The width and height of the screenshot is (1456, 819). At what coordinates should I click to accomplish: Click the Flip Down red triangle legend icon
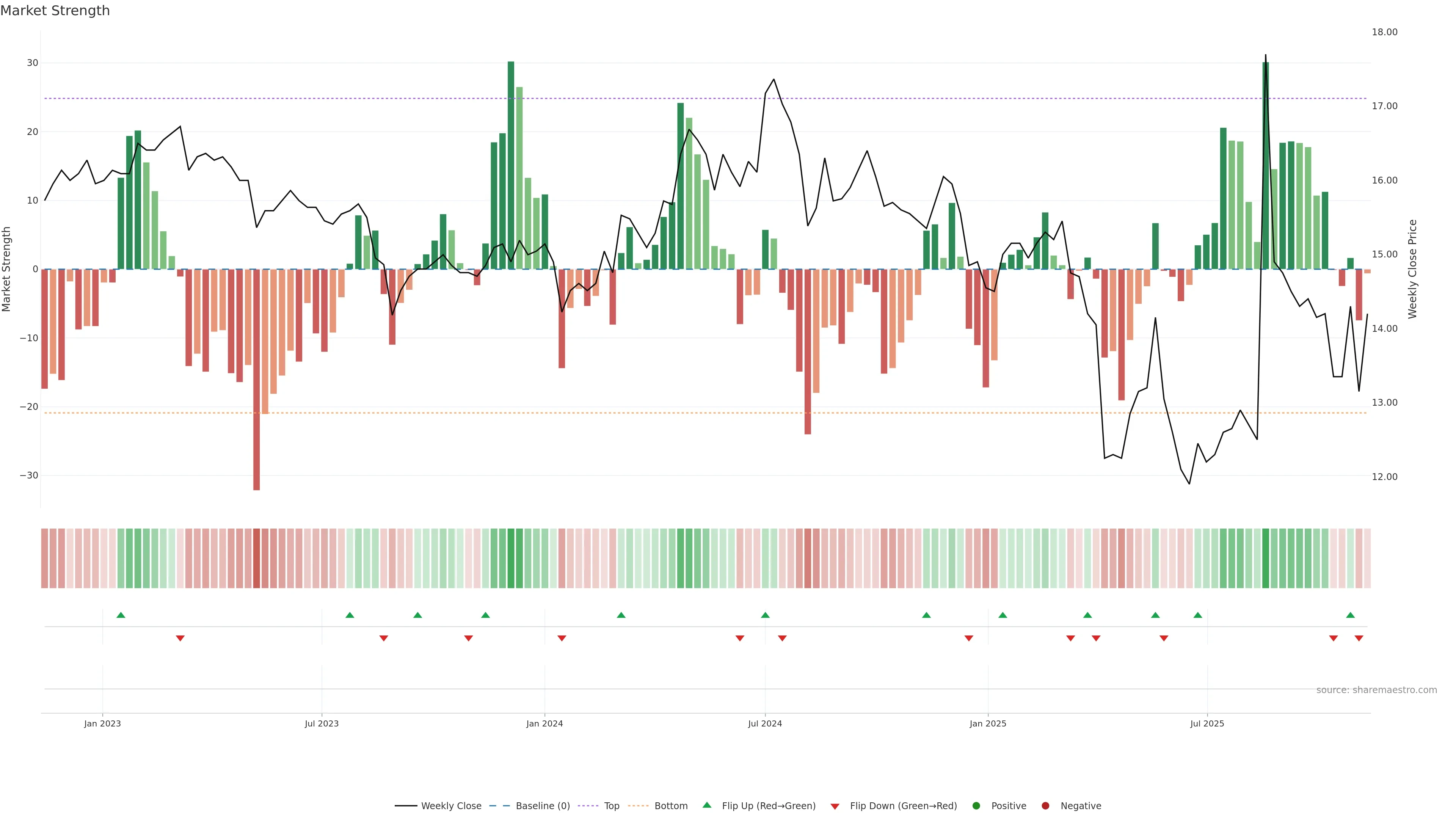(x=835, y=806)
